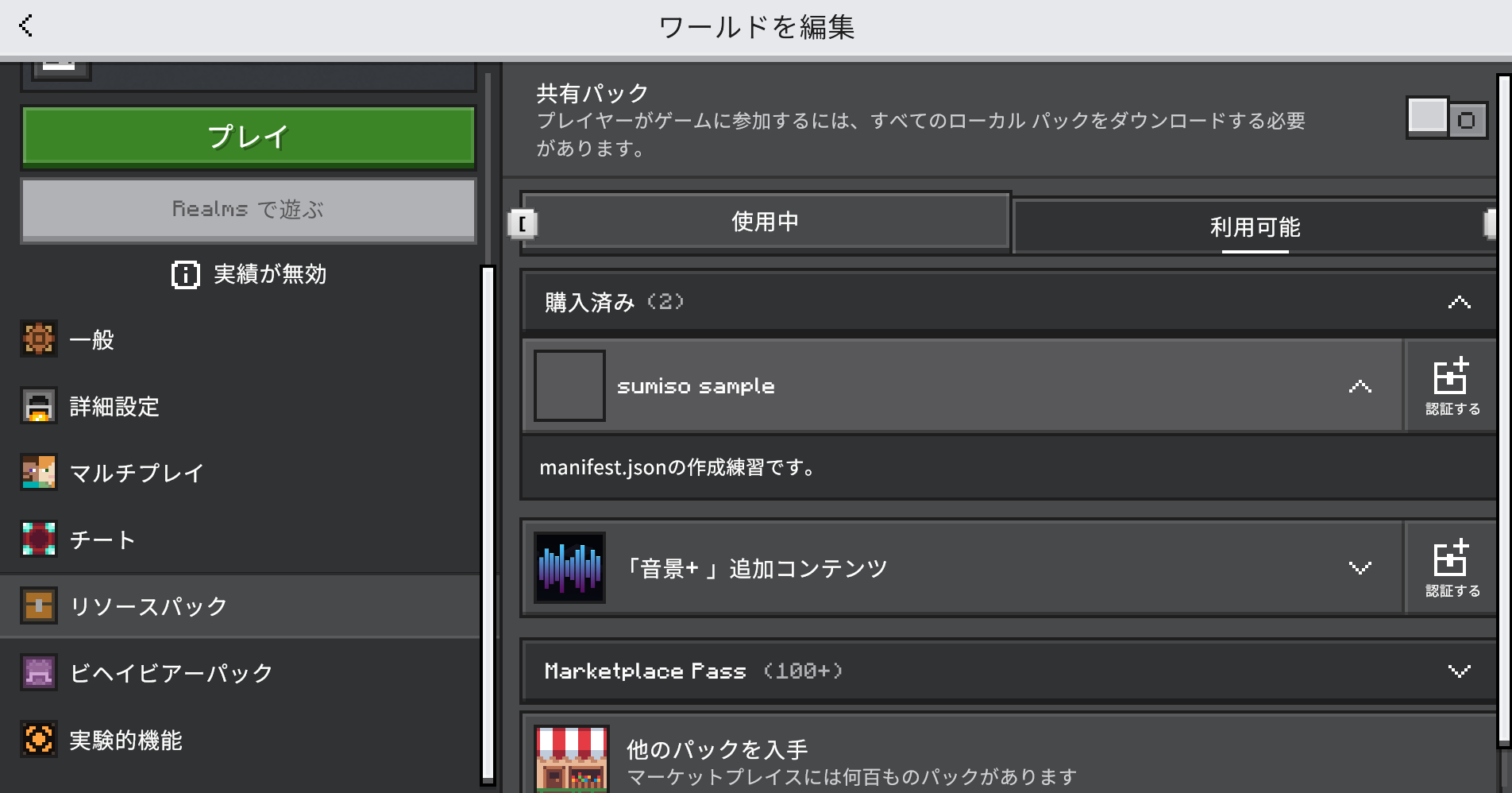The width and height of the screenshot is (1512, 793).
Task: Open the ビヘイビアーパック section
Action: (38, 671)
